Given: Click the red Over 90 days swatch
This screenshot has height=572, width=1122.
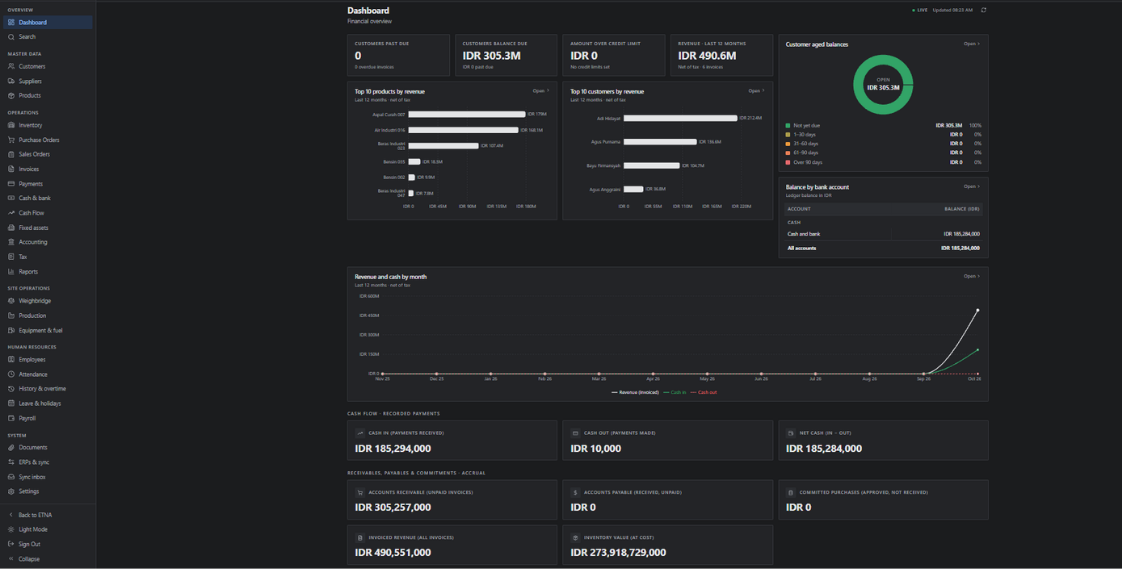Looking at the screenshot, I should pos(788,163).
